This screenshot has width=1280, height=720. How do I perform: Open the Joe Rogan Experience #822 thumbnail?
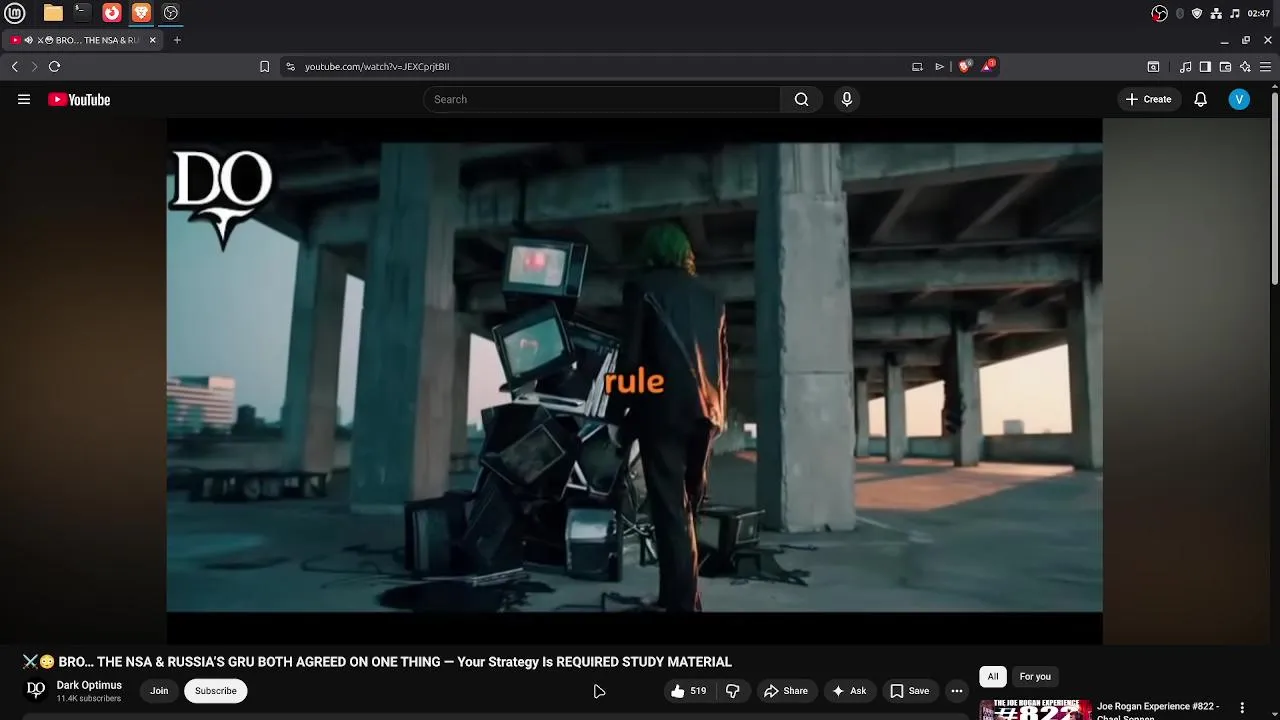point(1035,710)
